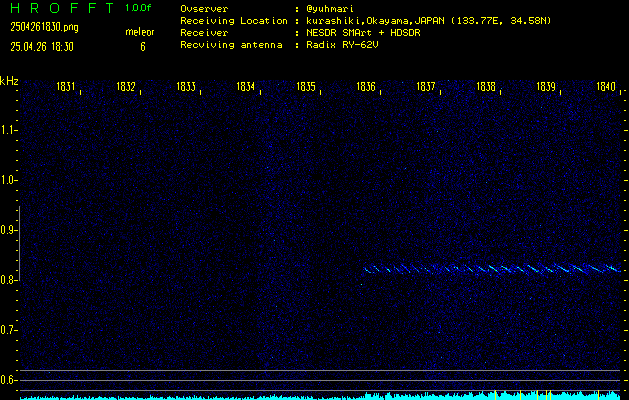Click the 1840 time axis label

(x=606, y=86)
